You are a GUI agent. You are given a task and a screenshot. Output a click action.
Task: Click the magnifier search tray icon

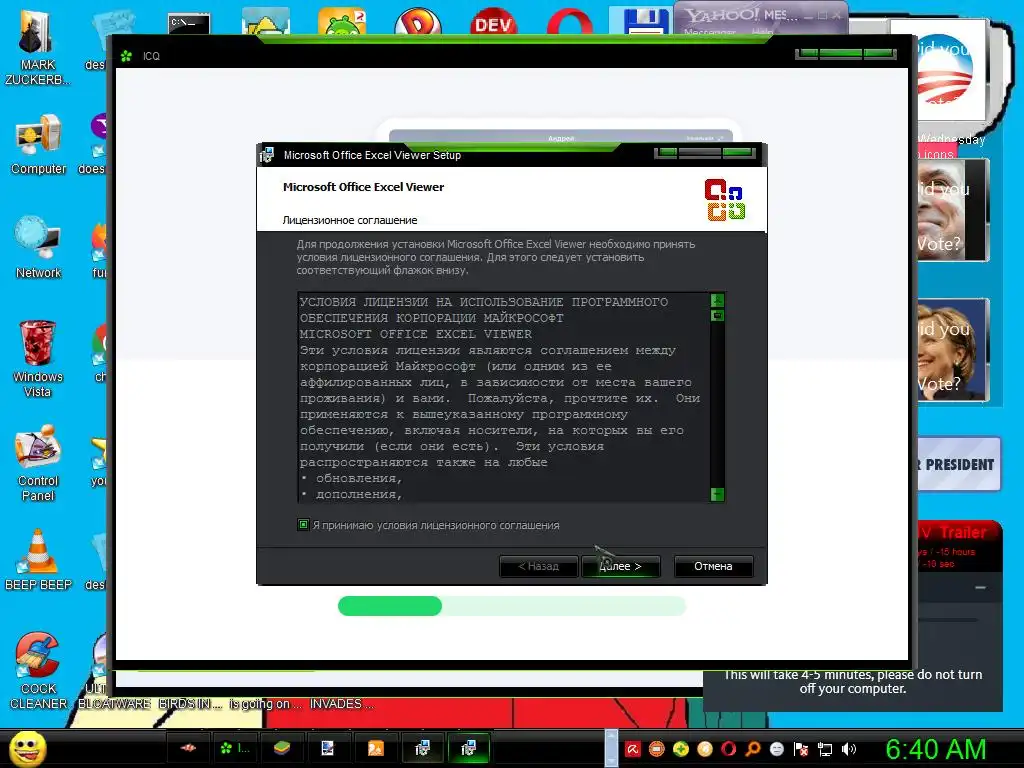[x=753, y=749]
